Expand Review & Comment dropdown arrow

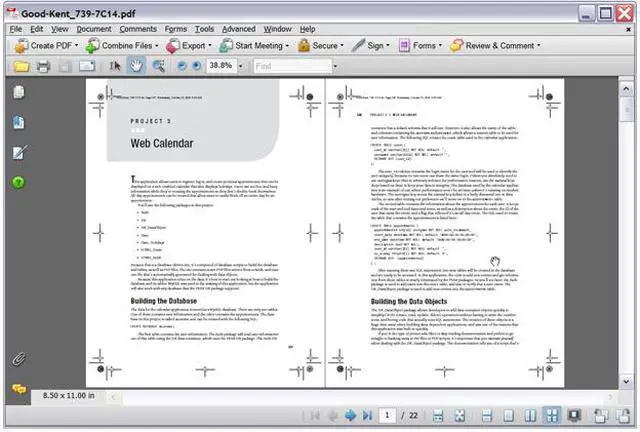coord(539,45)
